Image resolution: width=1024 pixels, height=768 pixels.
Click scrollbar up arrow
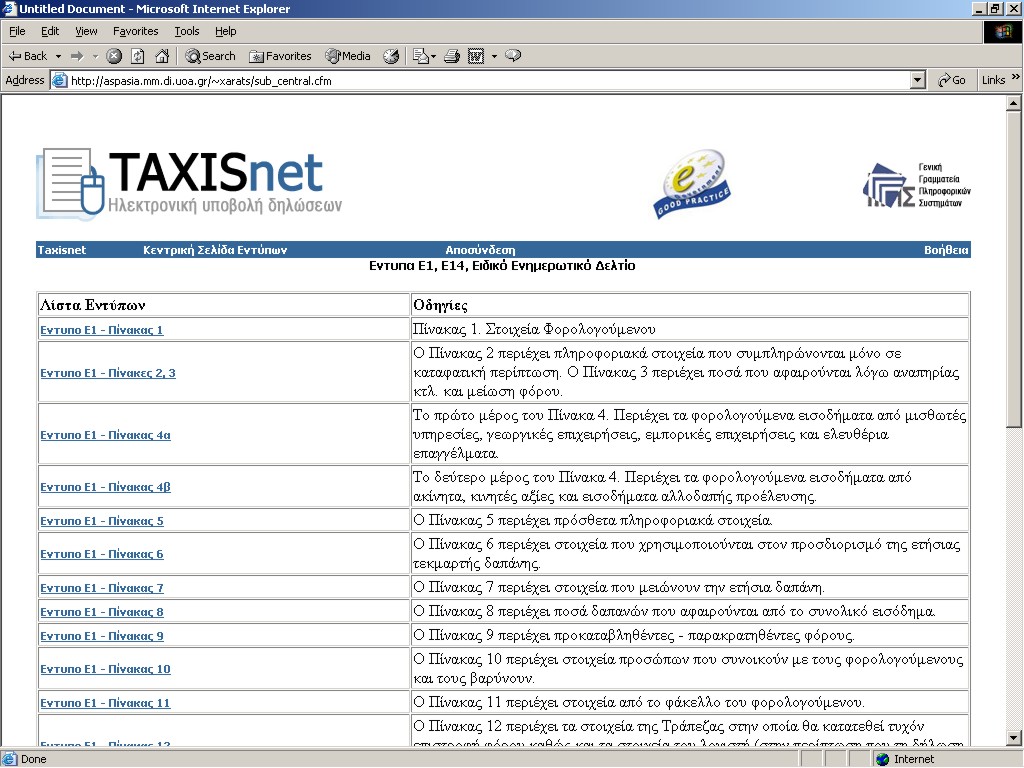(1013, 103)
